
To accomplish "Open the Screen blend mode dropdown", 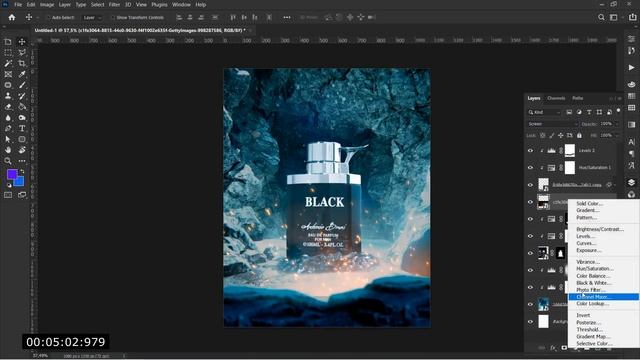I will (553, 124).
